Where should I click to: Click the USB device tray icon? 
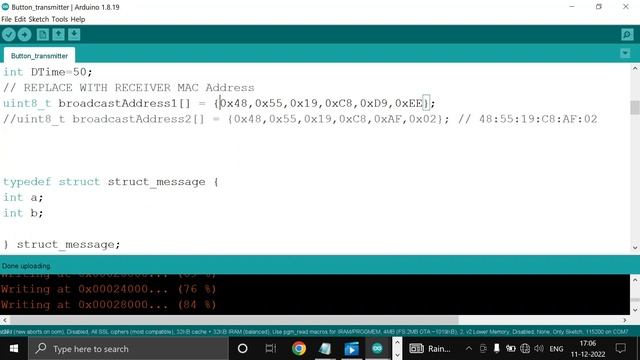496,349
